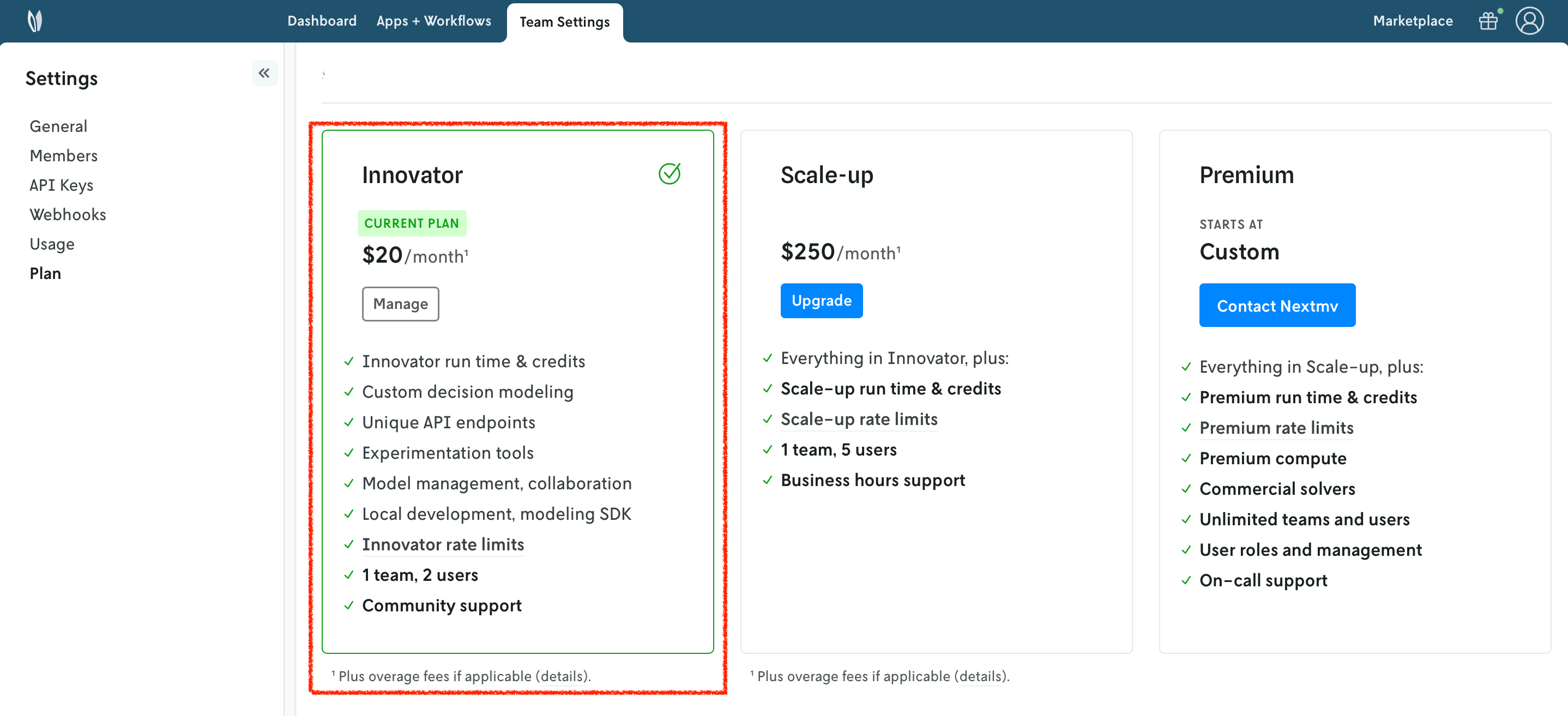Viewport: 1568px width, 716px height.
Task: Open the Premium rate limits link
Action: point(1276,428)
